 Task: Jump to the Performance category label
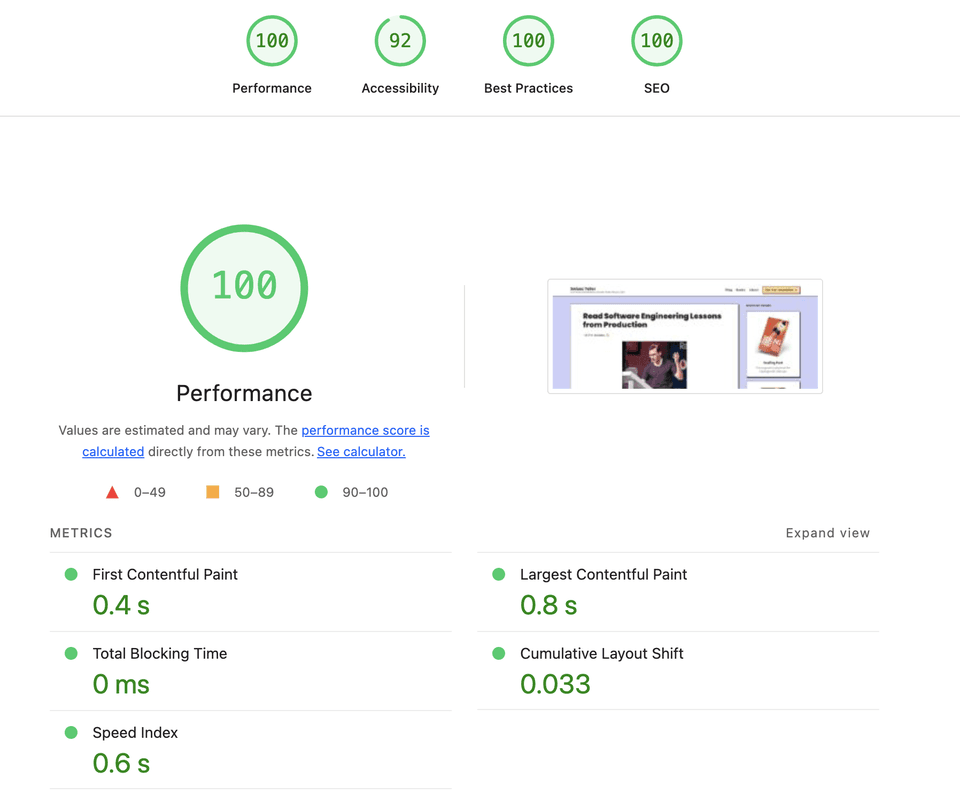(272, 88)
